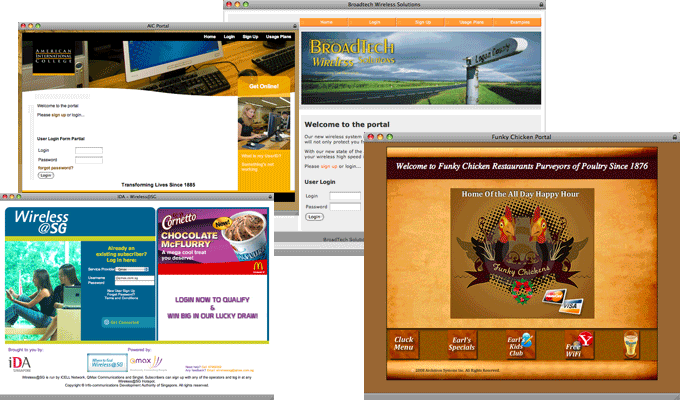Click Terms and Conditions link in Wireless@SG

[121, 298]
